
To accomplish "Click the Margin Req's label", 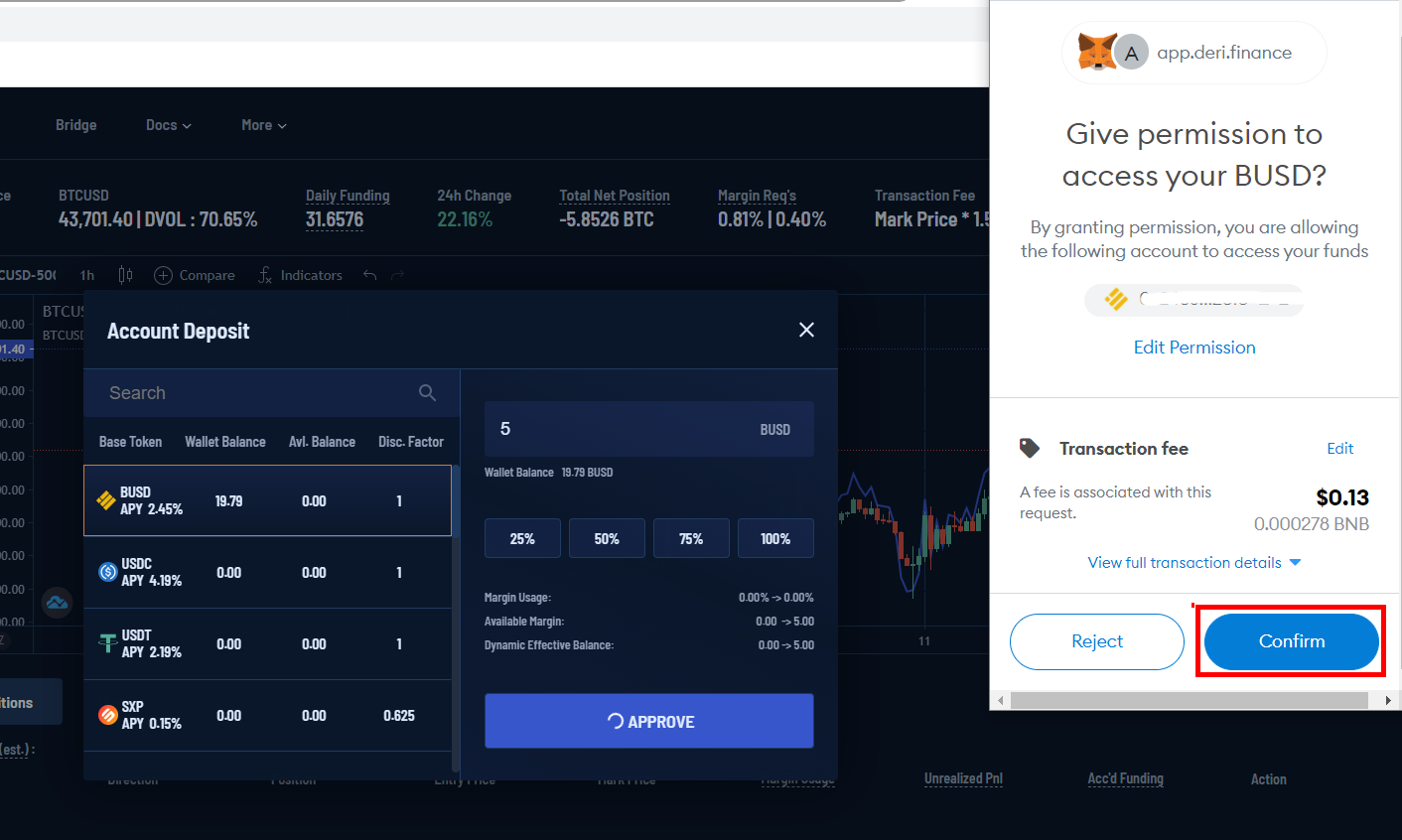I will click(x=757, y=196).
